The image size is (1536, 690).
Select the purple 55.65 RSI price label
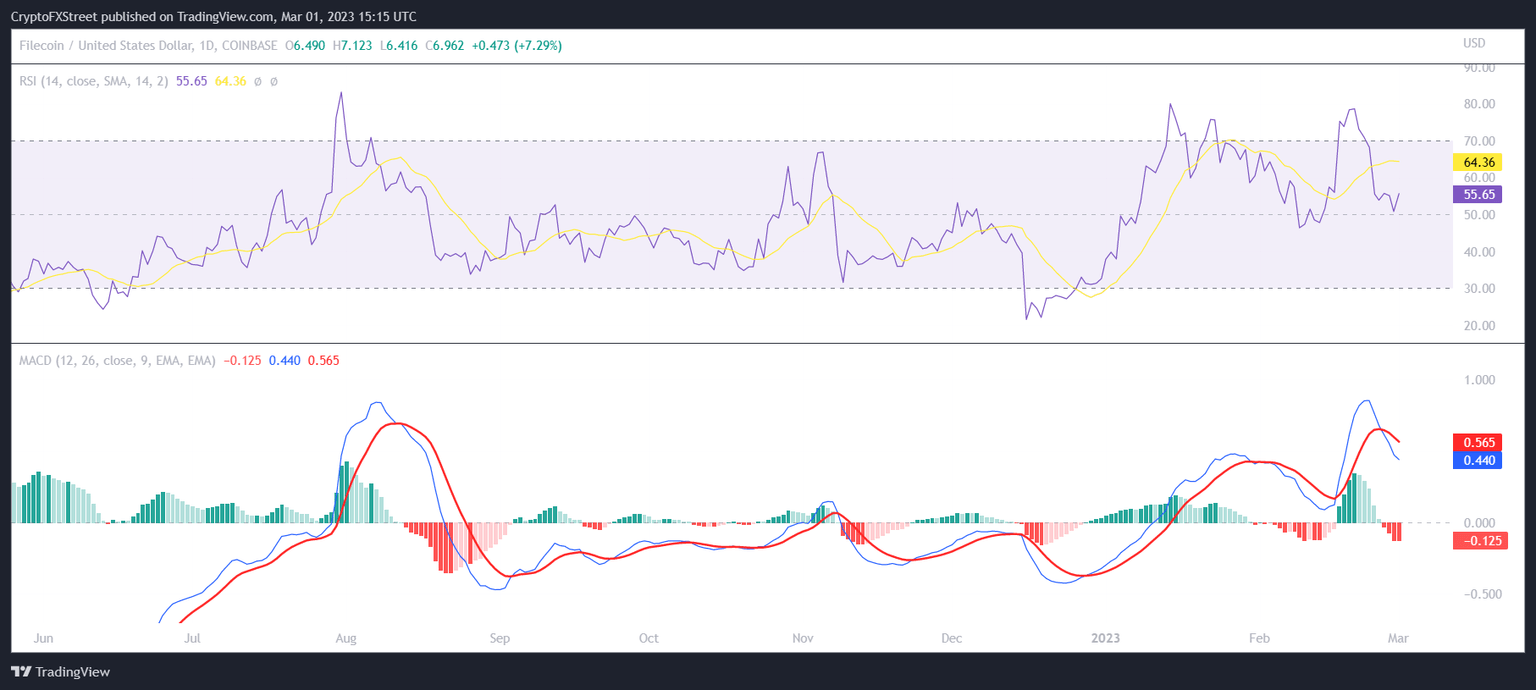[1478, 194]
